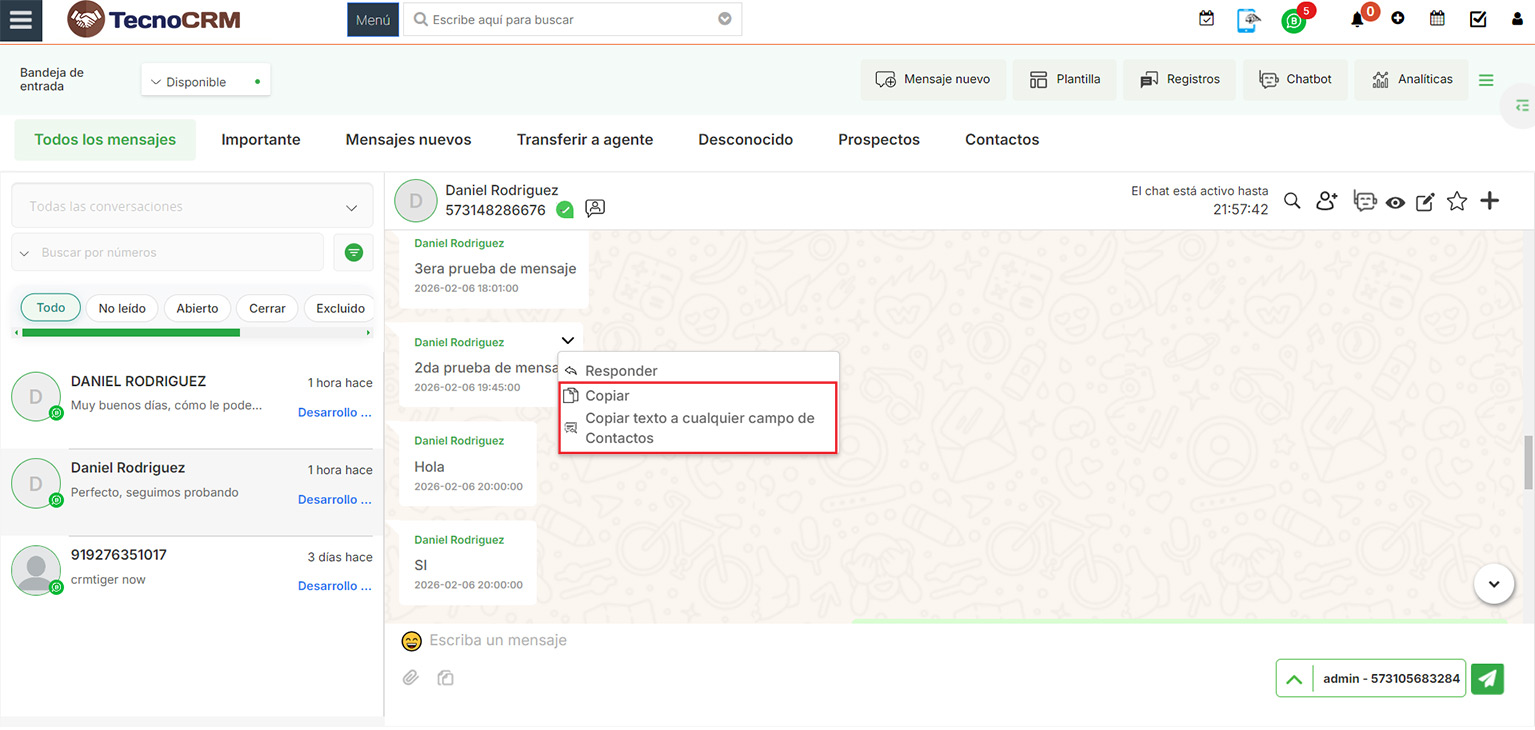Open the notifications bell icon
Viewport: 1535px width, 730px height.
(1357, 19)
